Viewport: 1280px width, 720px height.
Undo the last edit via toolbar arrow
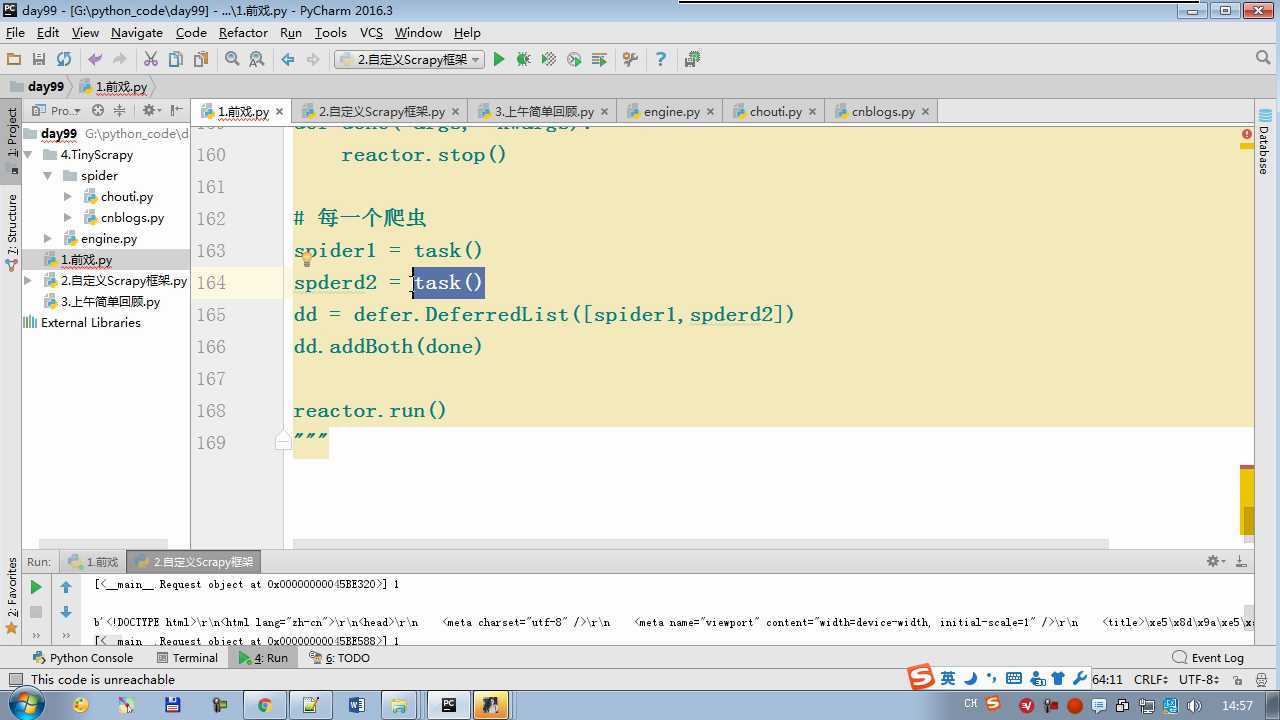pyautogui.click(x=95, y=60)
